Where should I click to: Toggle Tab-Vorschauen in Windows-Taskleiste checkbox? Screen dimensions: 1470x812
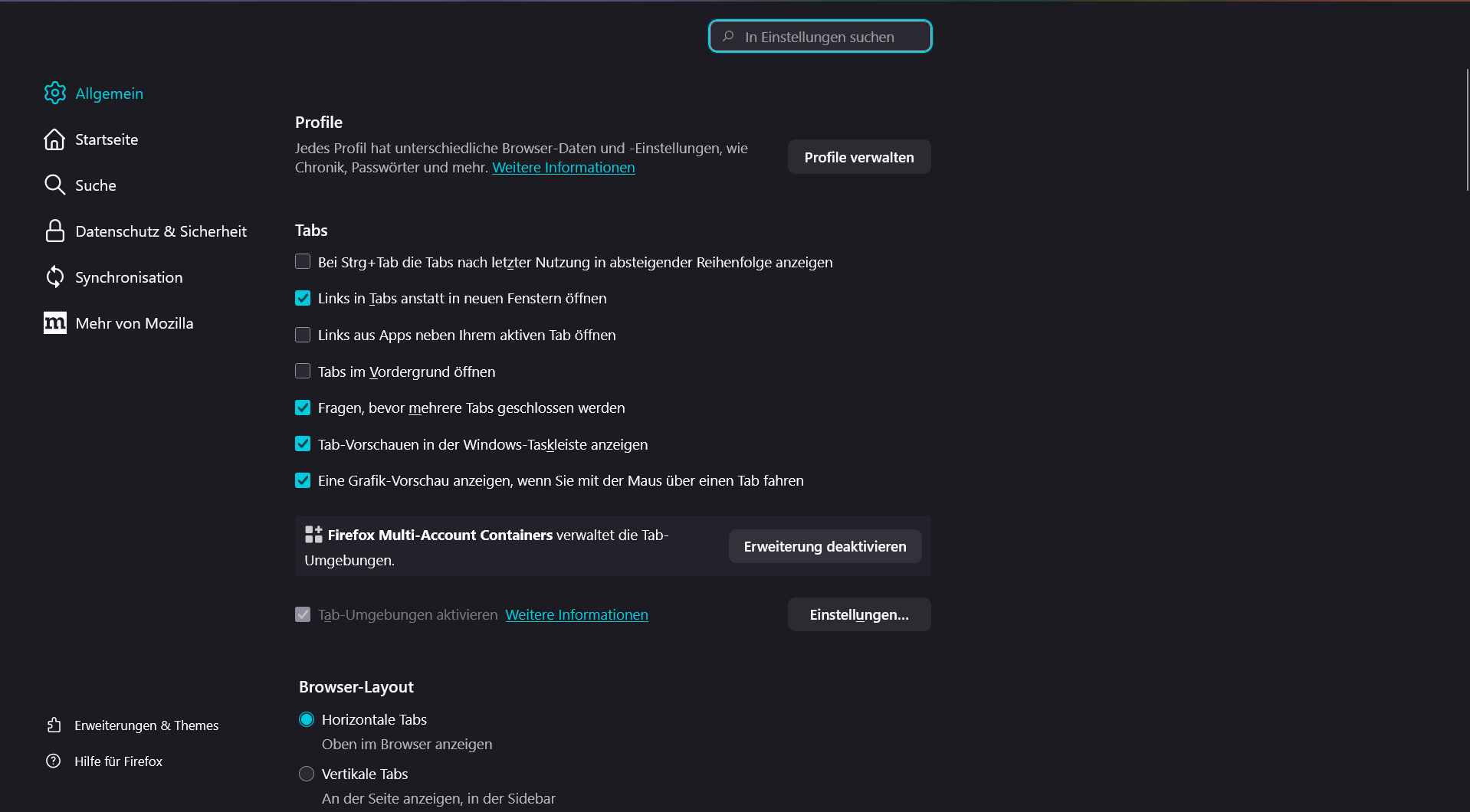[303, 444]
